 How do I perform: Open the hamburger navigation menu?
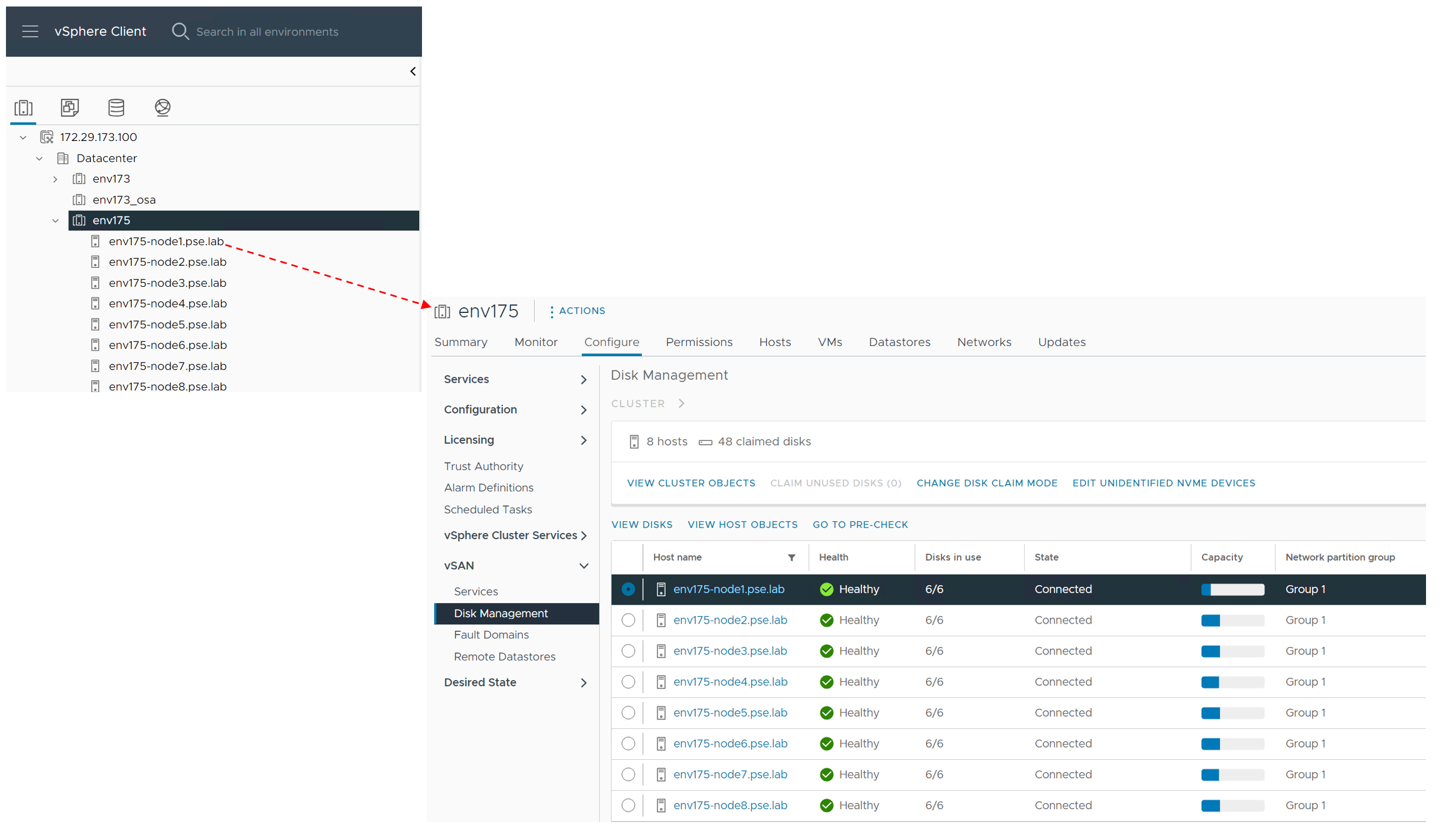[x=30, y=31]
